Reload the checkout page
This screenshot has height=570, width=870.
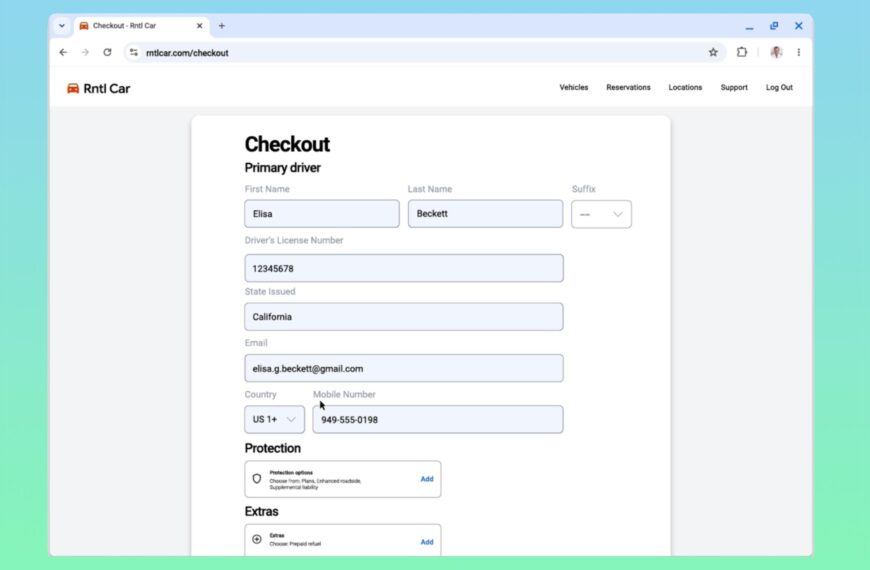click(x=107, y=52)
